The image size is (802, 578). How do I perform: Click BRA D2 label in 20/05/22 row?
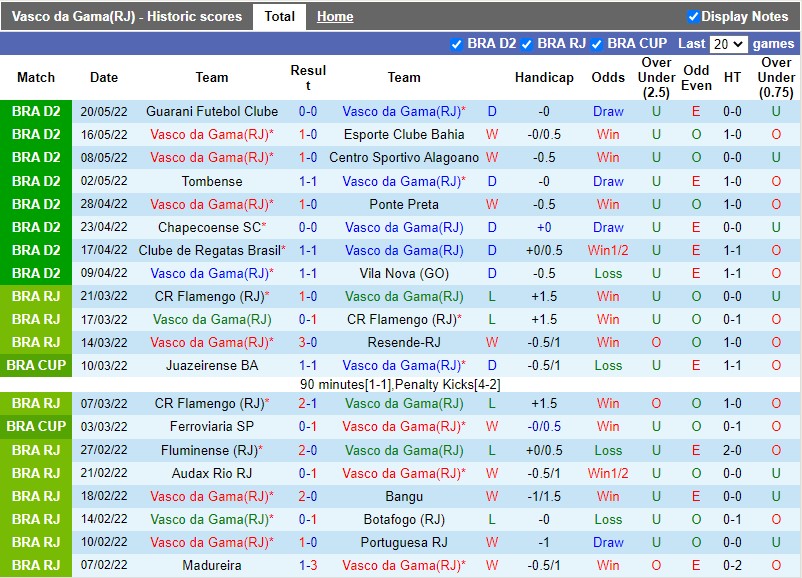[36, 111]
